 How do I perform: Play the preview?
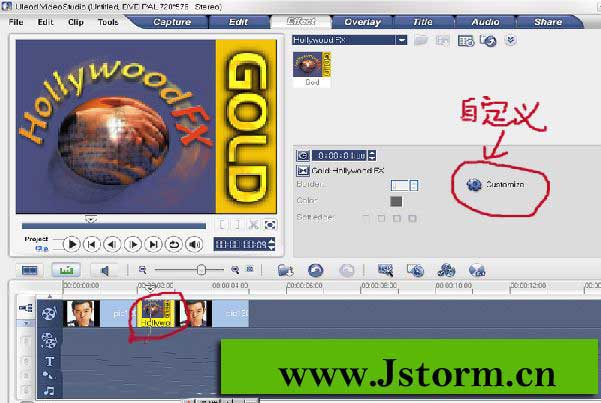pos(72,244)
